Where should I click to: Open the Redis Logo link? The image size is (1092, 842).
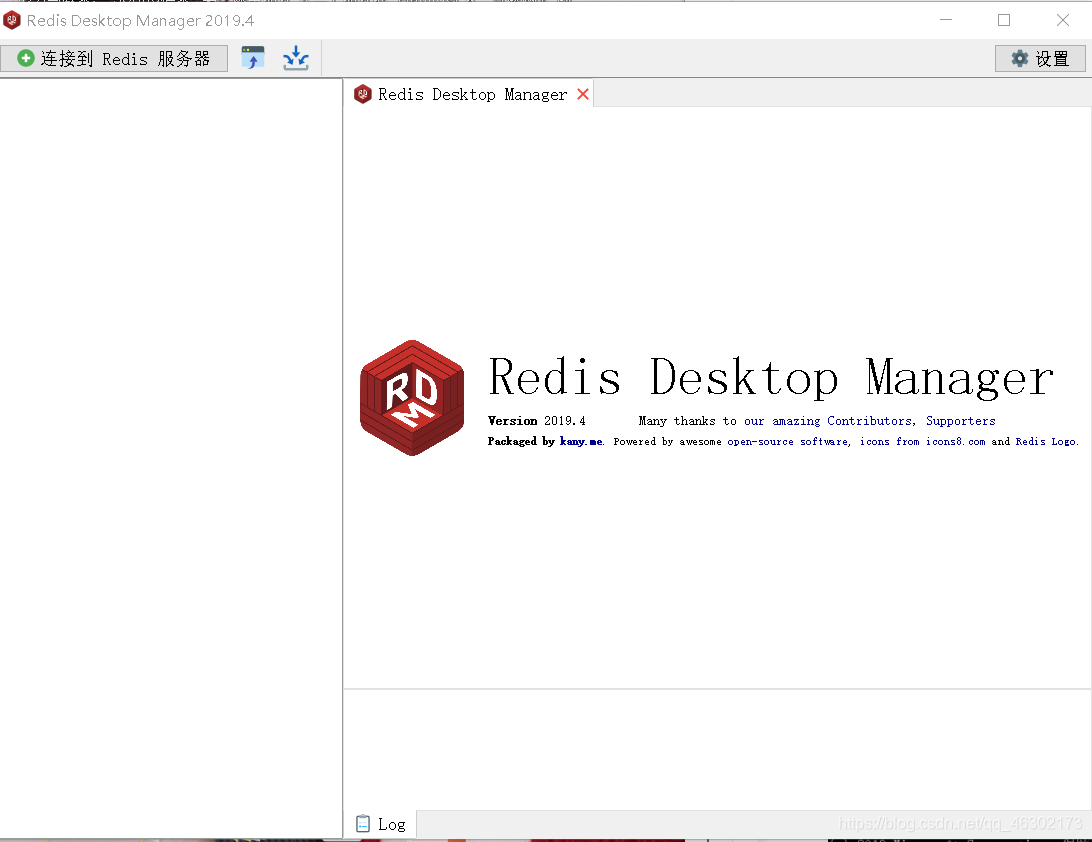[x=1045, y=442]
